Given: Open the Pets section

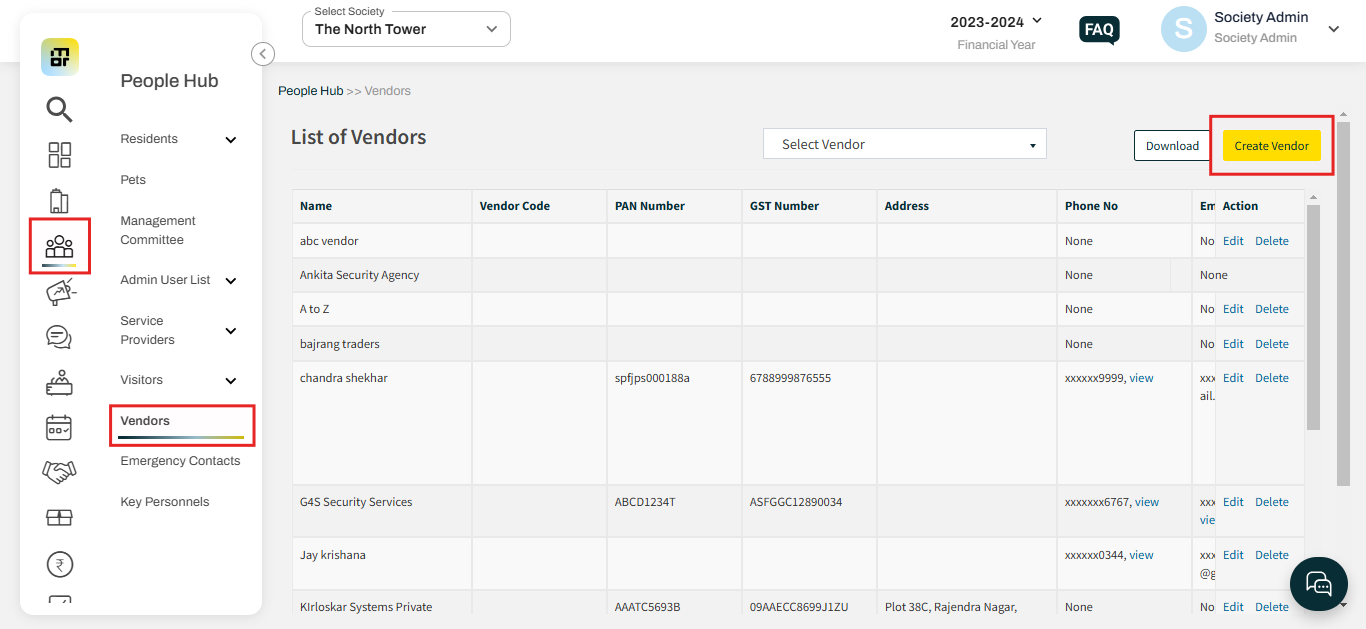Looking at the screenshot, I should [x=133, y=179].
